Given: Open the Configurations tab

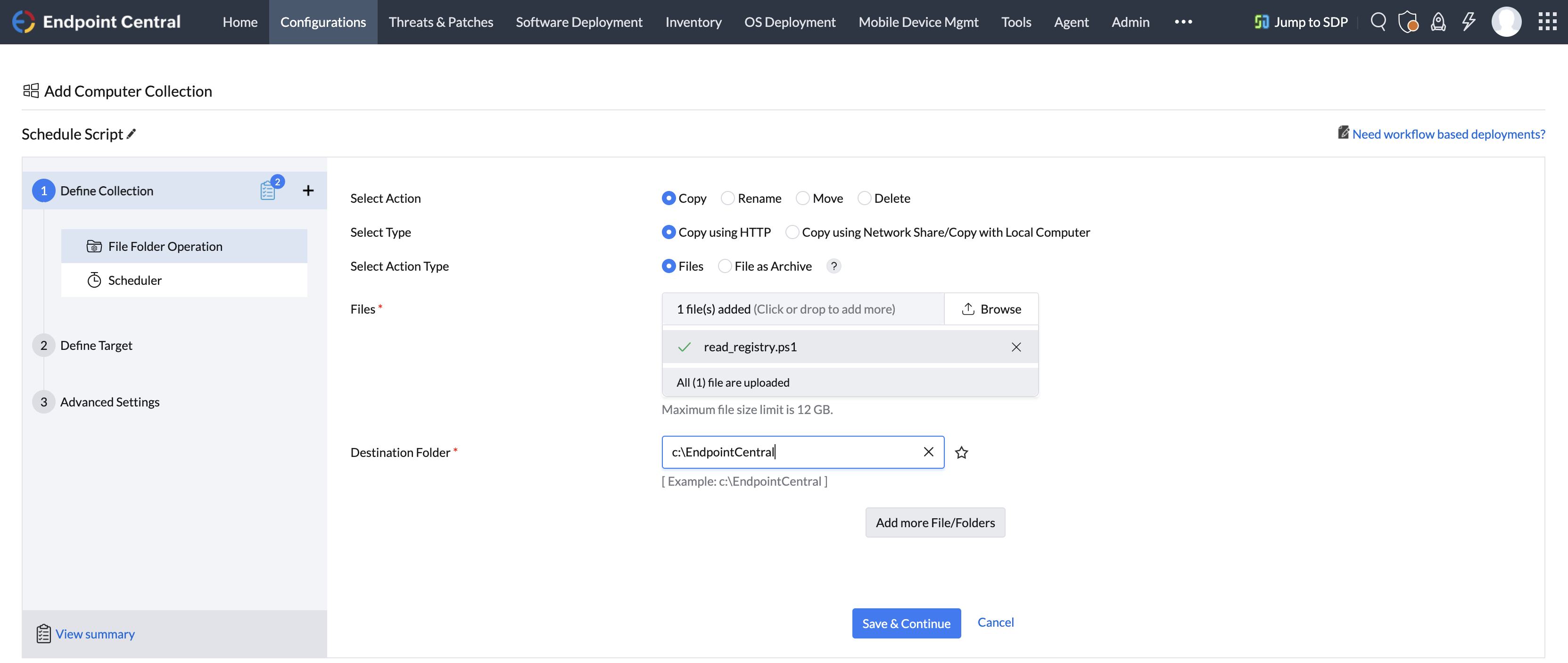Looking at the screenshot, I should point(323,22).
